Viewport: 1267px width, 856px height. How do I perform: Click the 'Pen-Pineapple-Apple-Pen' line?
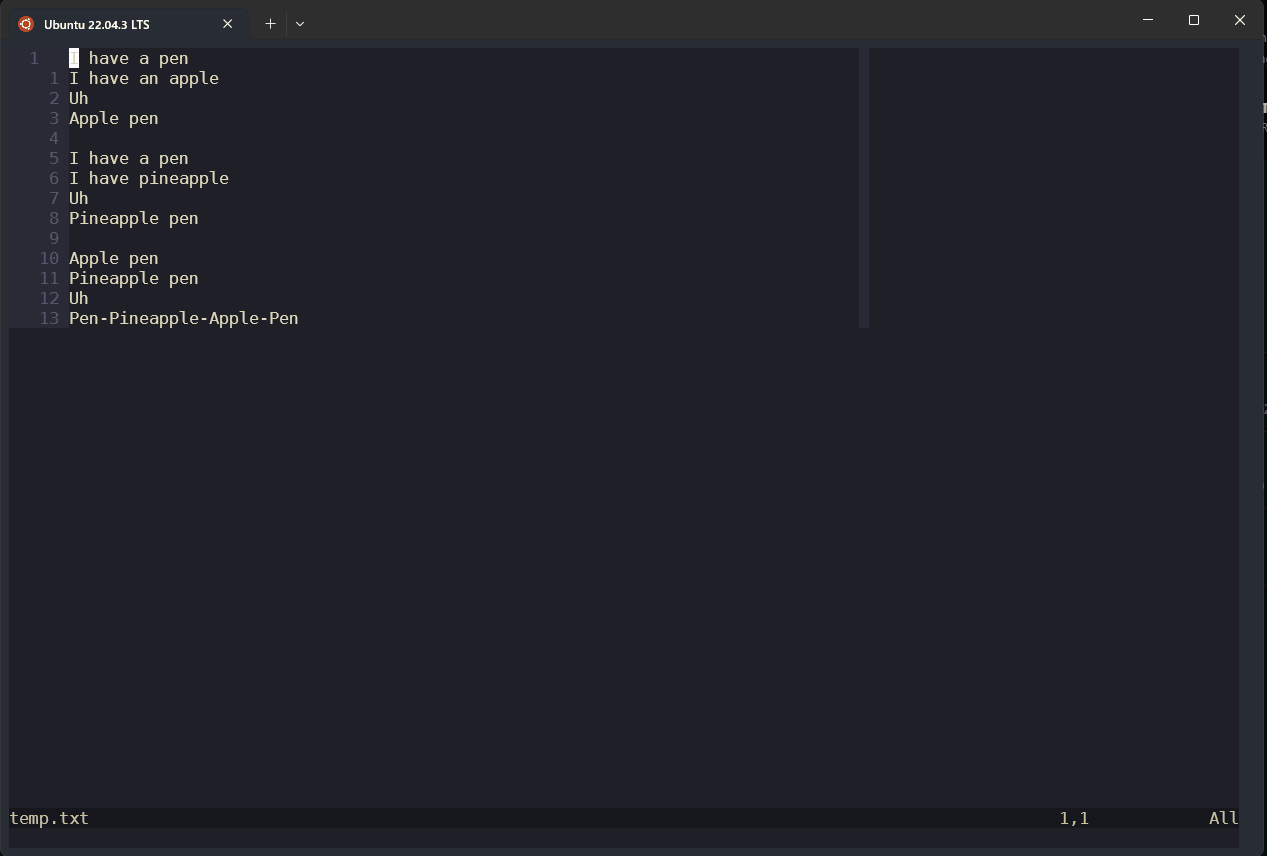(x=183, y=318)
